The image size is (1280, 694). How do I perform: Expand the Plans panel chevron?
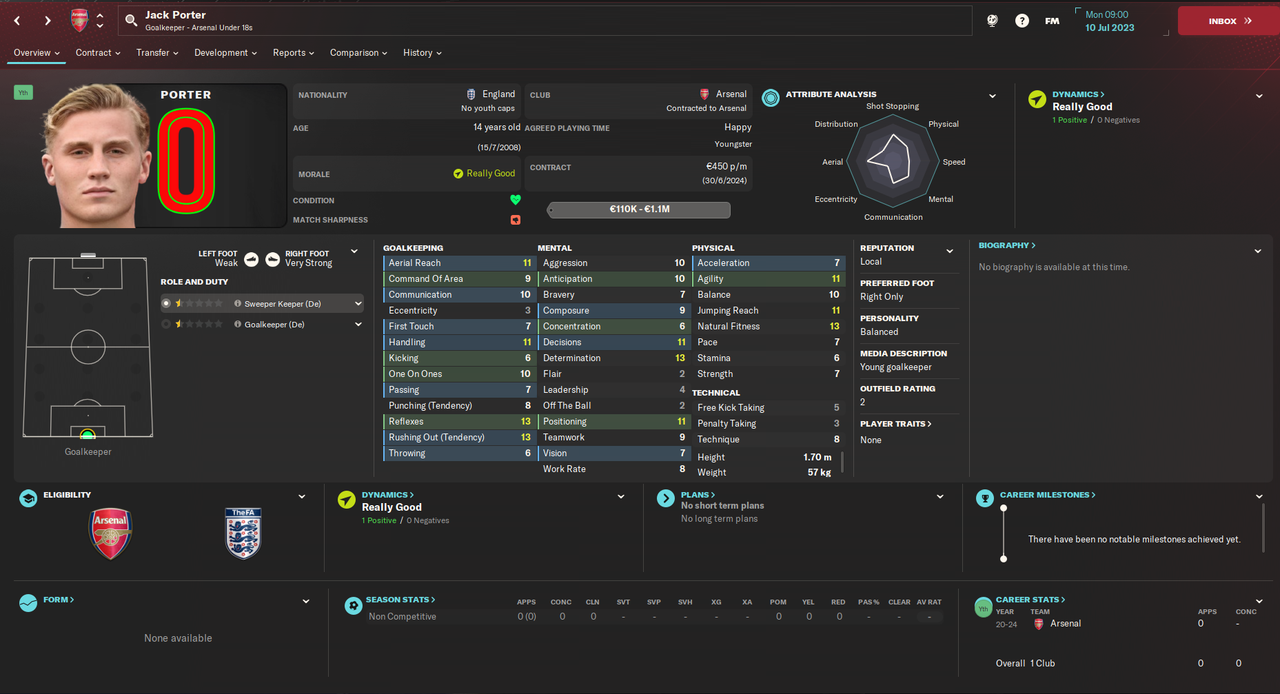click(940, 496)
